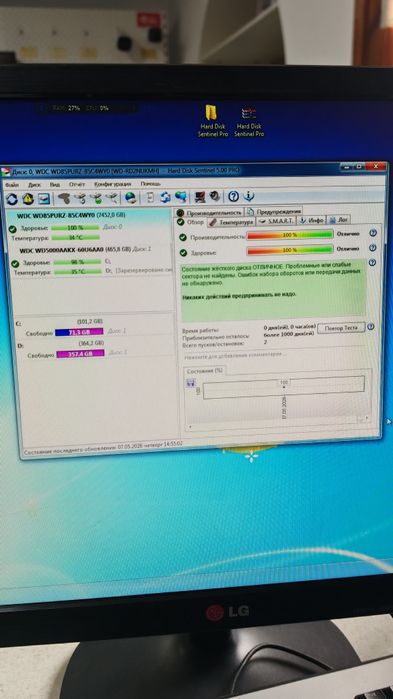Click the Повтор Теста button
This screenshot has width=393, height=699.
pyautogui.click(x=341, y=328)
